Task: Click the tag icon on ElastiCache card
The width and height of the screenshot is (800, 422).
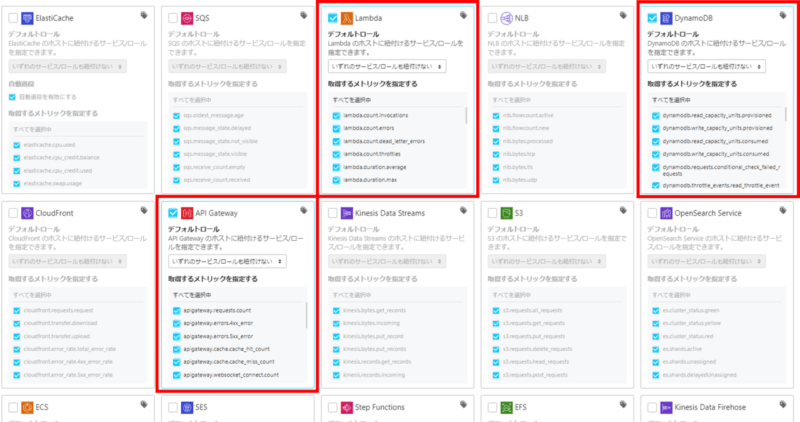Action: [144, 16]
